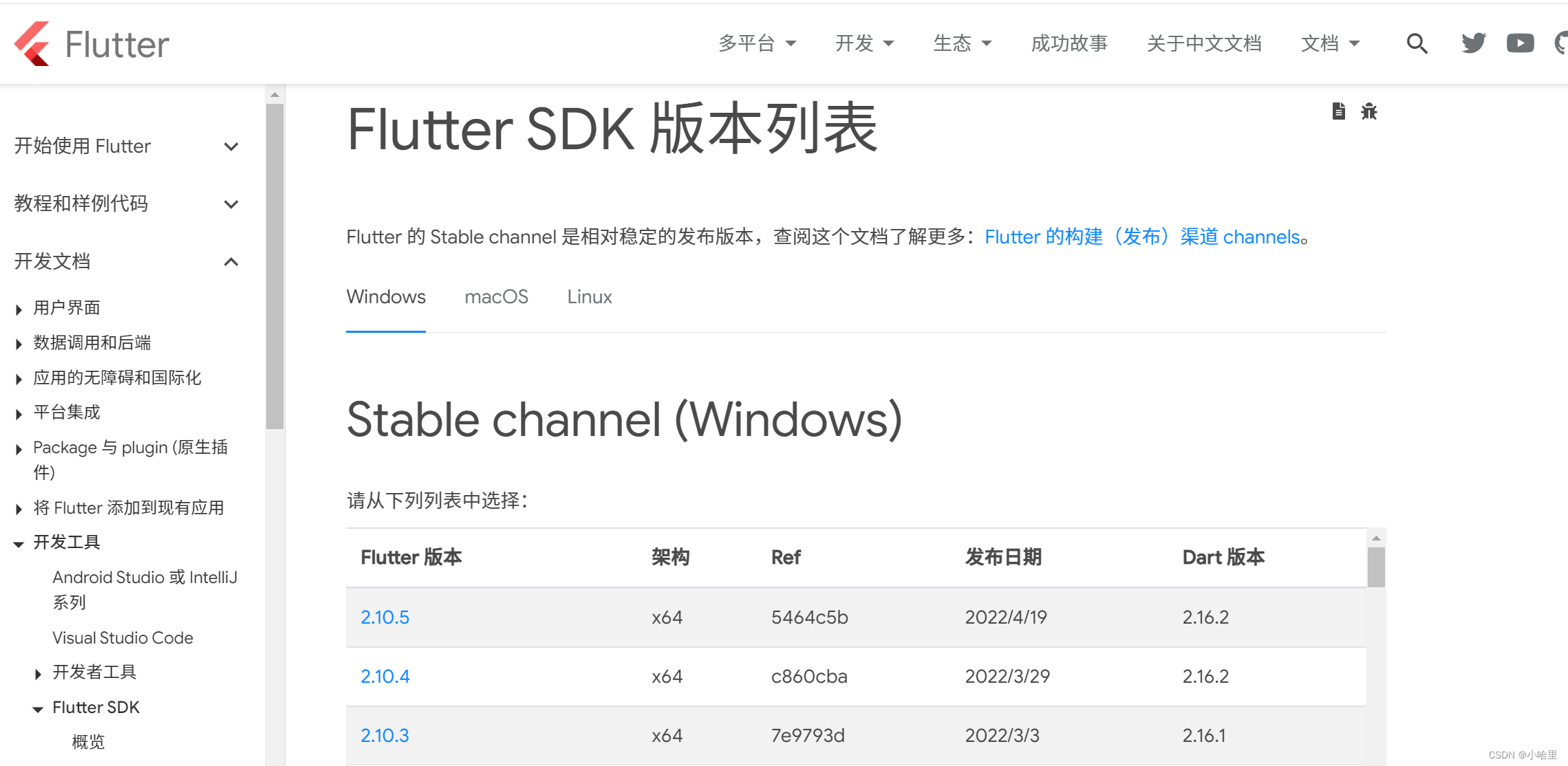Expand 开发者工具 tree item

pos(39,674)
